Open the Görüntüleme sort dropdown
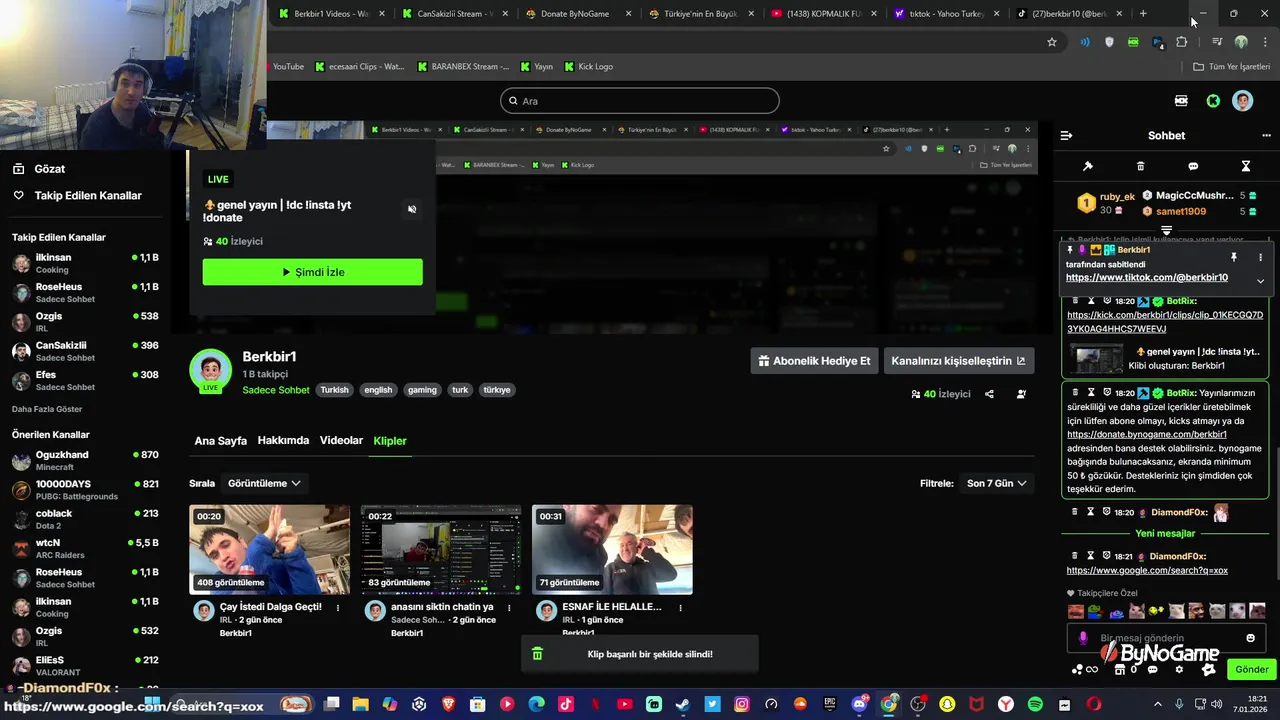The width and height of the screenshot is (1280, 720). (x=264, y=483)
